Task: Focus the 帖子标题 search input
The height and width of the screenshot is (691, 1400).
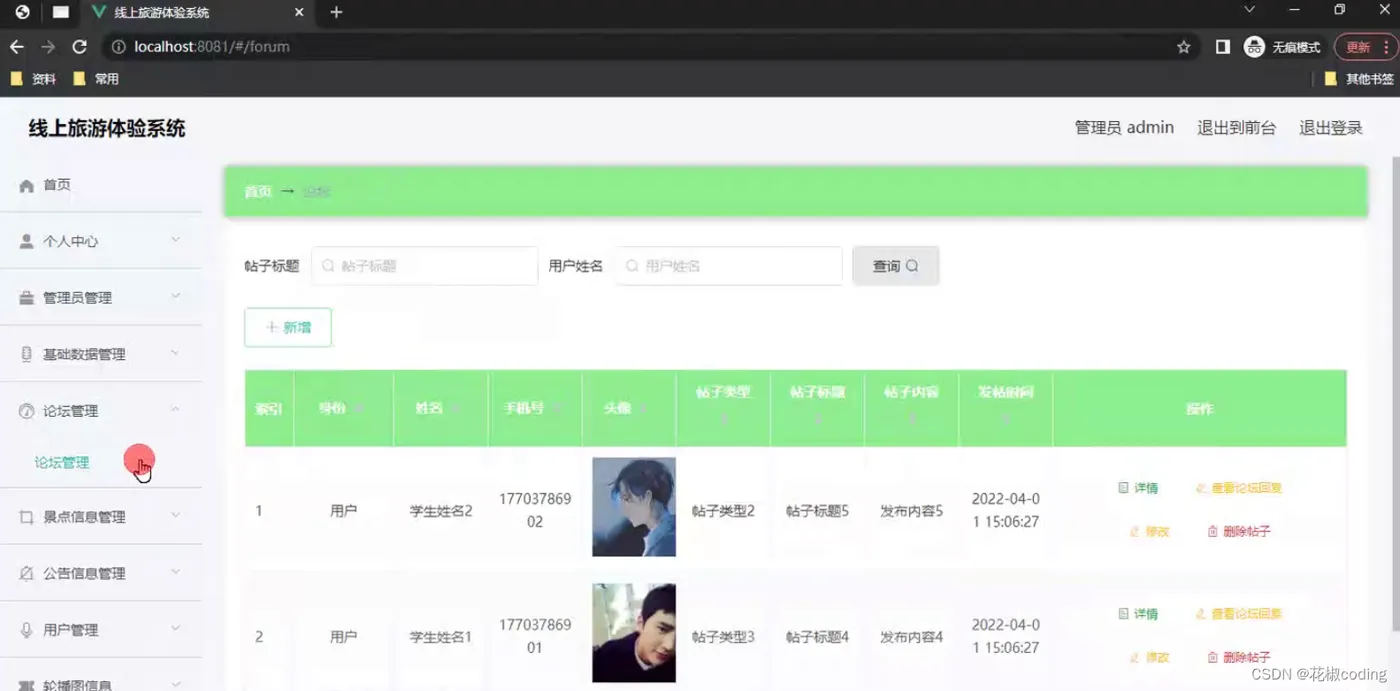Action: (x=425, y=266)
